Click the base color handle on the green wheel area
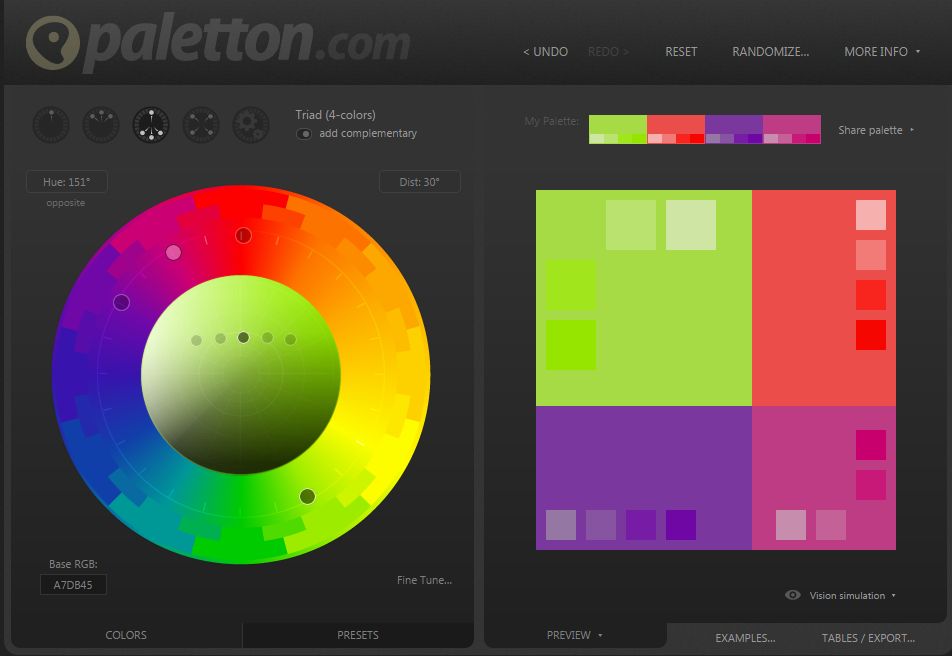This screenshot has height=656, width=952. (307, 496)
